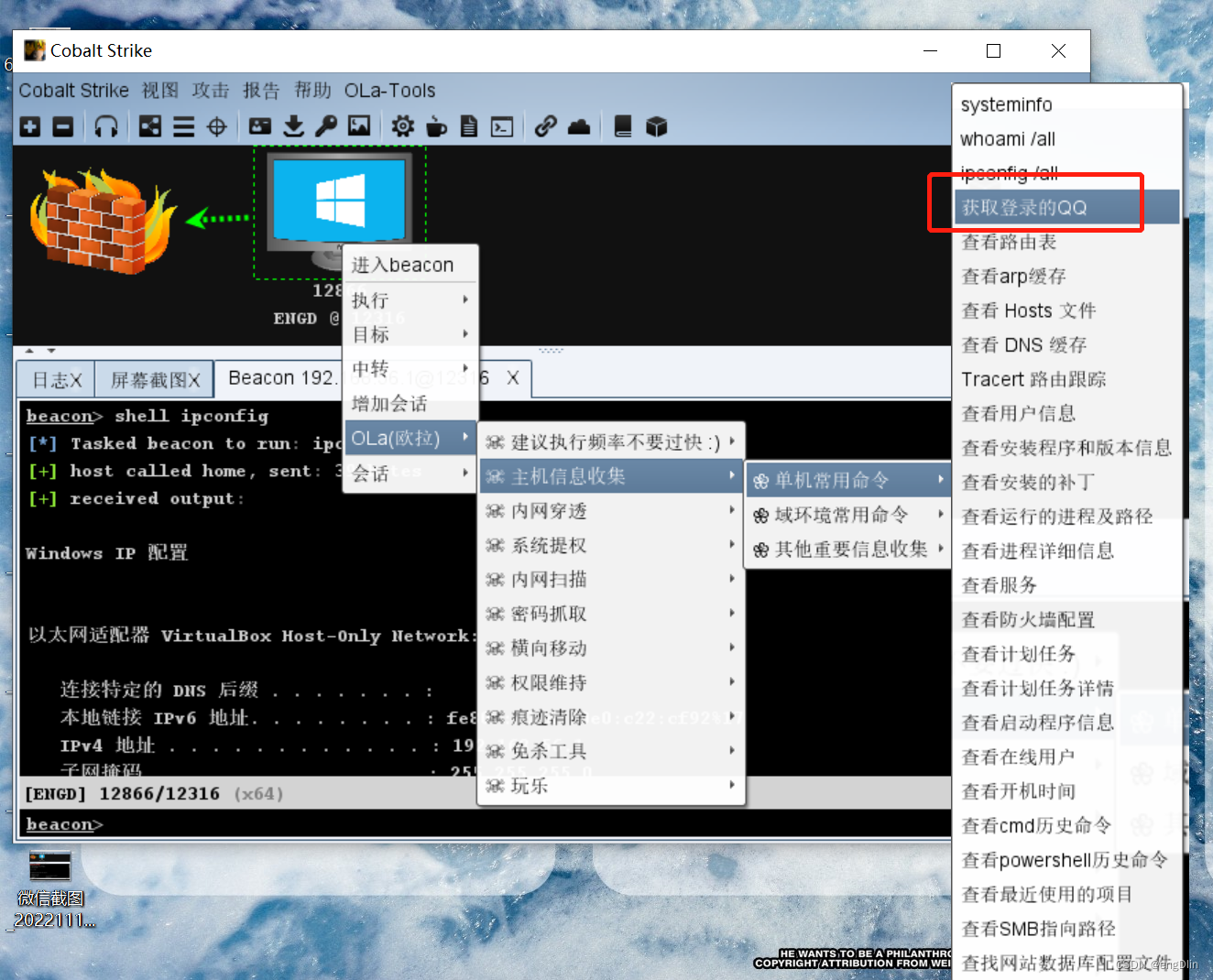
Task: Click the plus (connect) toolbar icon
Action: pyautogui.click(x=30, y=126)
